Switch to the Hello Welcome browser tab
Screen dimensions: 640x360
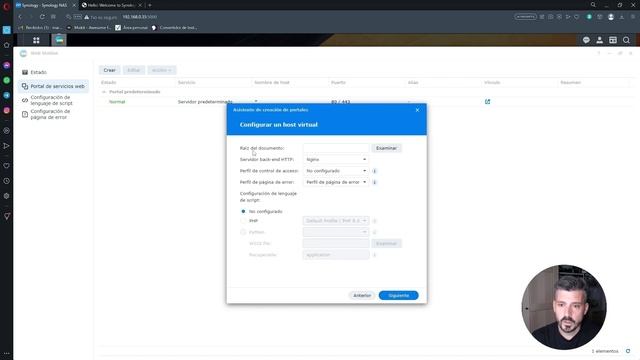(x=111, y=5)
